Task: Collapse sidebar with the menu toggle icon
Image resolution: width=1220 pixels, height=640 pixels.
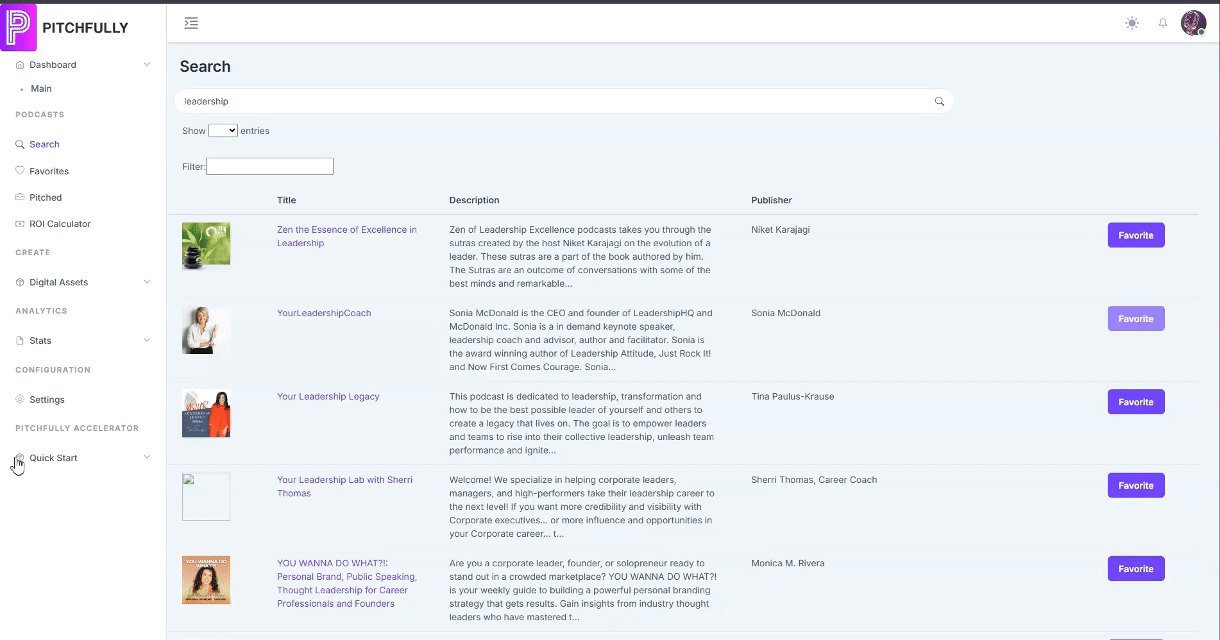Action: [191, 23]
